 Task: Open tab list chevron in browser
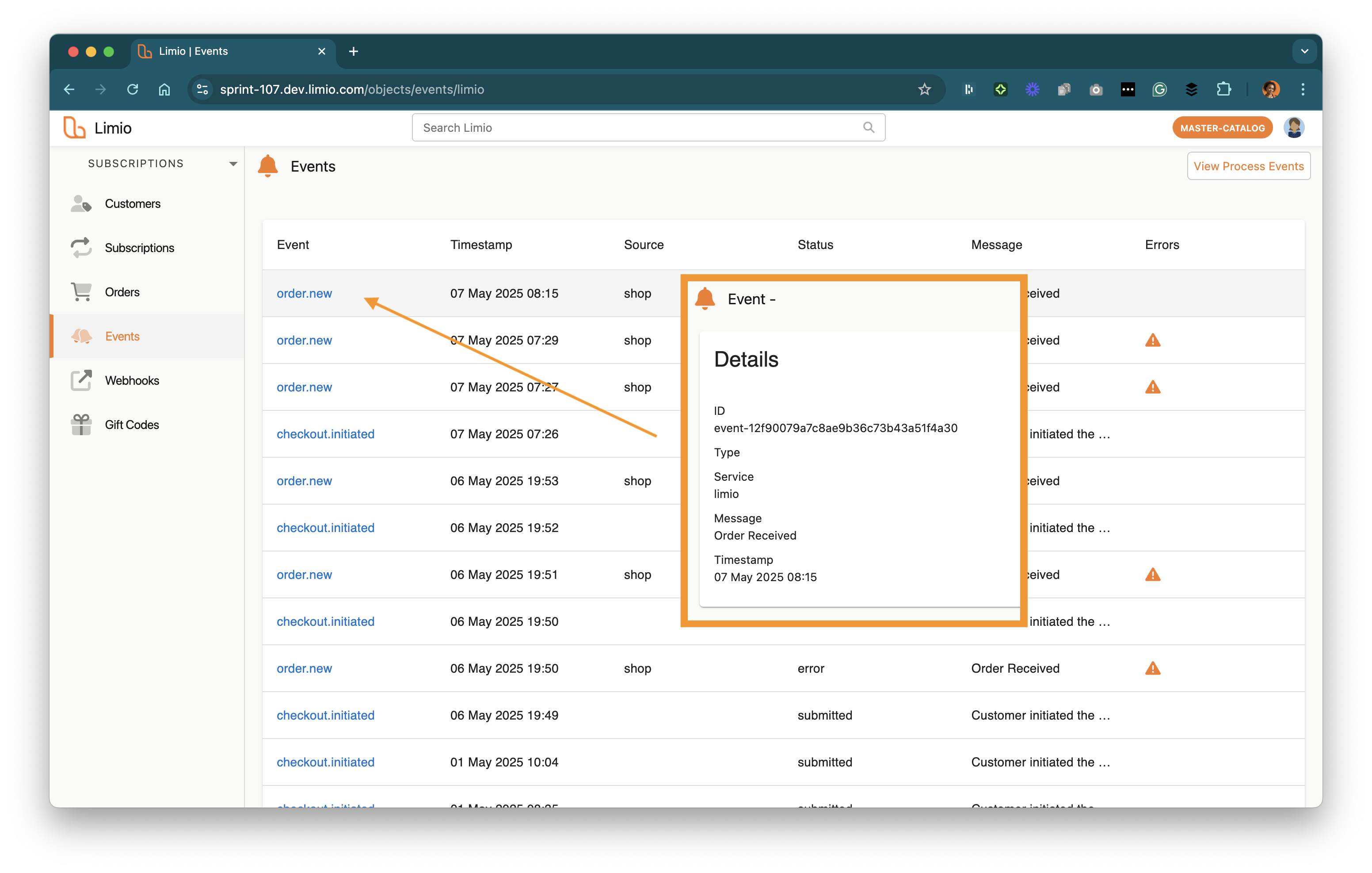coord(1304,51)
